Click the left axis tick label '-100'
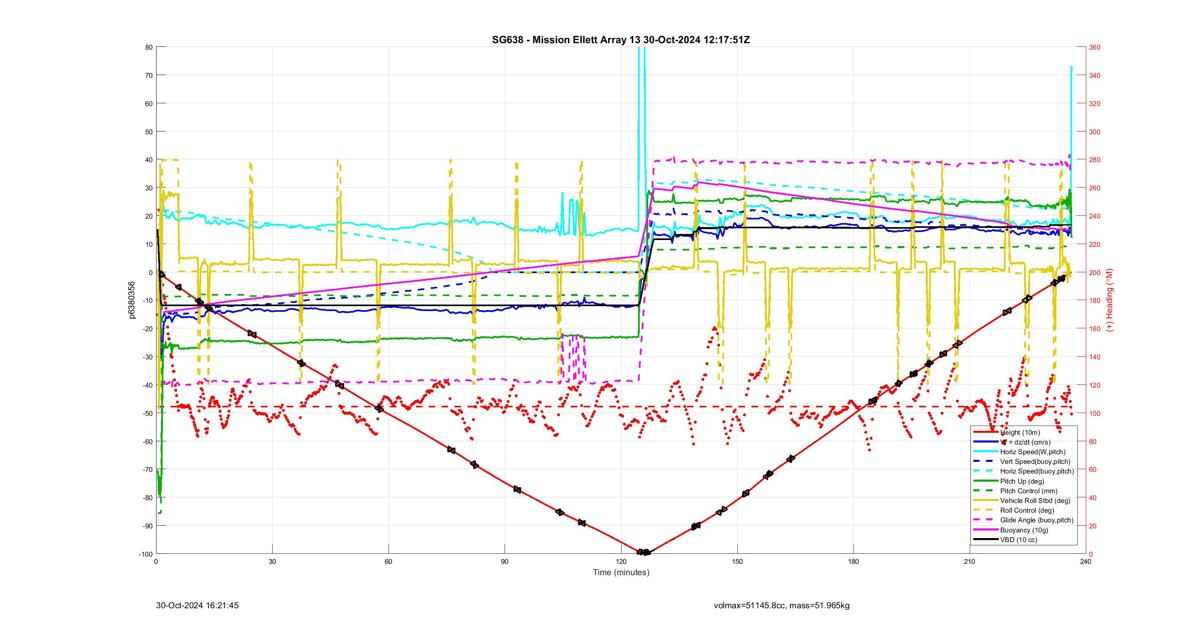1200x622 pixels. pyautogui.click(x=145, y=554)
